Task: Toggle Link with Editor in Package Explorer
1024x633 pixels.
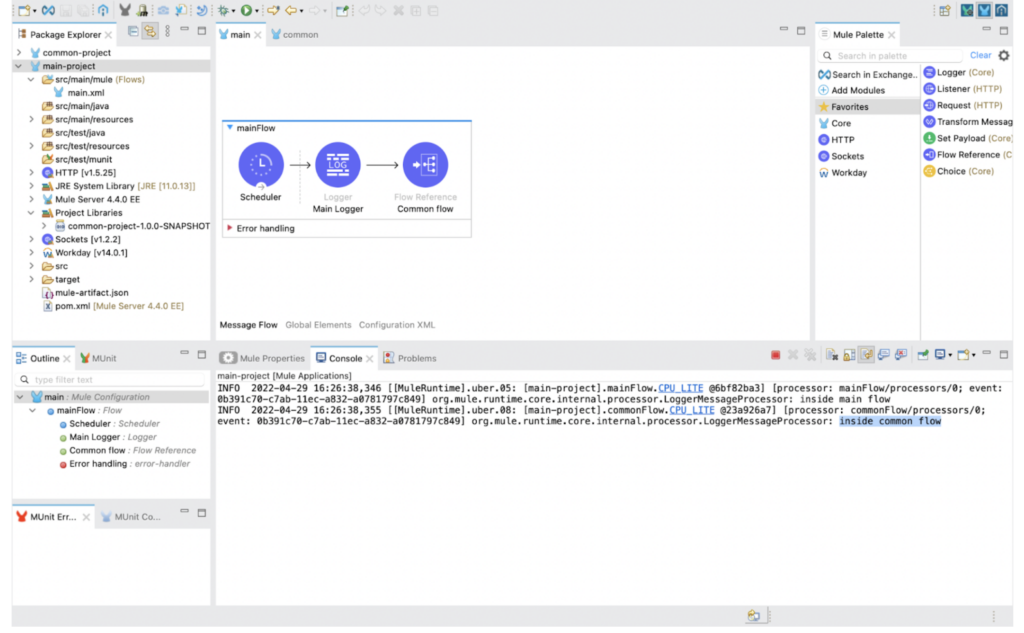Action: click(150, 33)
